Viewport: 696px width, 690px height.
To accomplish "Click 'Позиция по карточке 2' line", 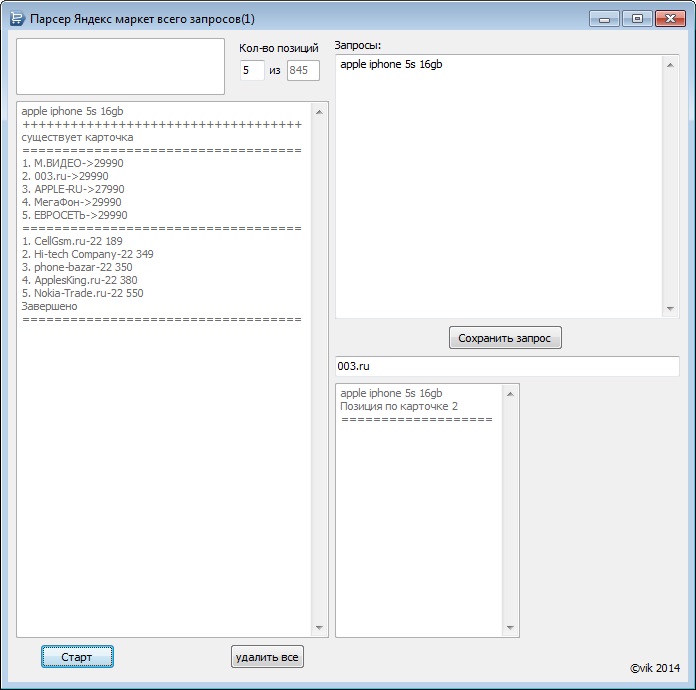I will pos(399,406).
